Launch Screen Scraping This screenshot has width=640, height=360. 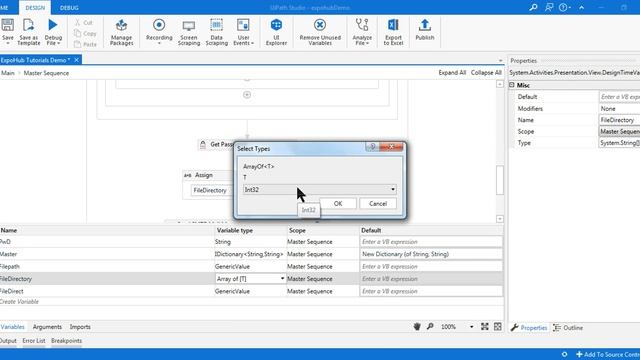(189, 32)
